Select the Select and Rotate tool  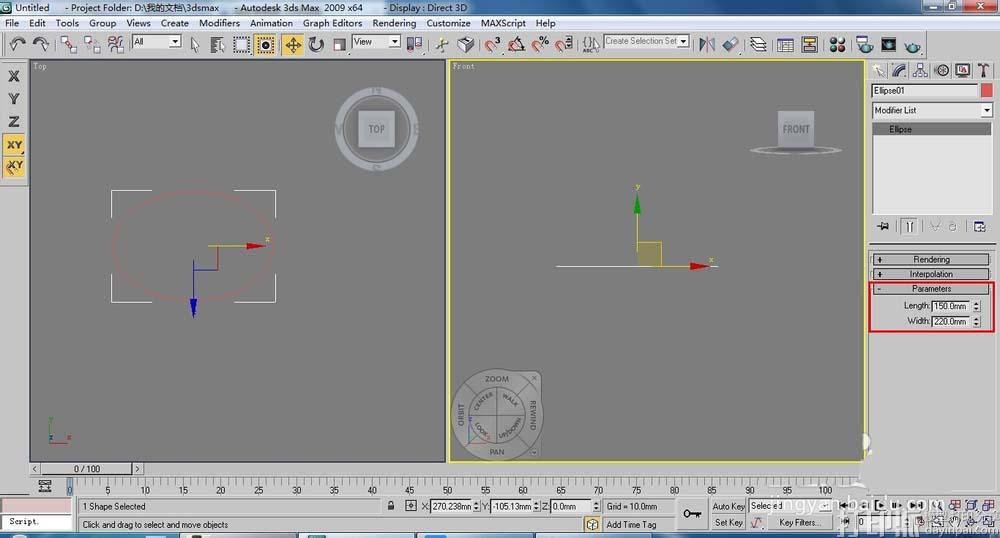pyautogui.click(x=316, y=44)
